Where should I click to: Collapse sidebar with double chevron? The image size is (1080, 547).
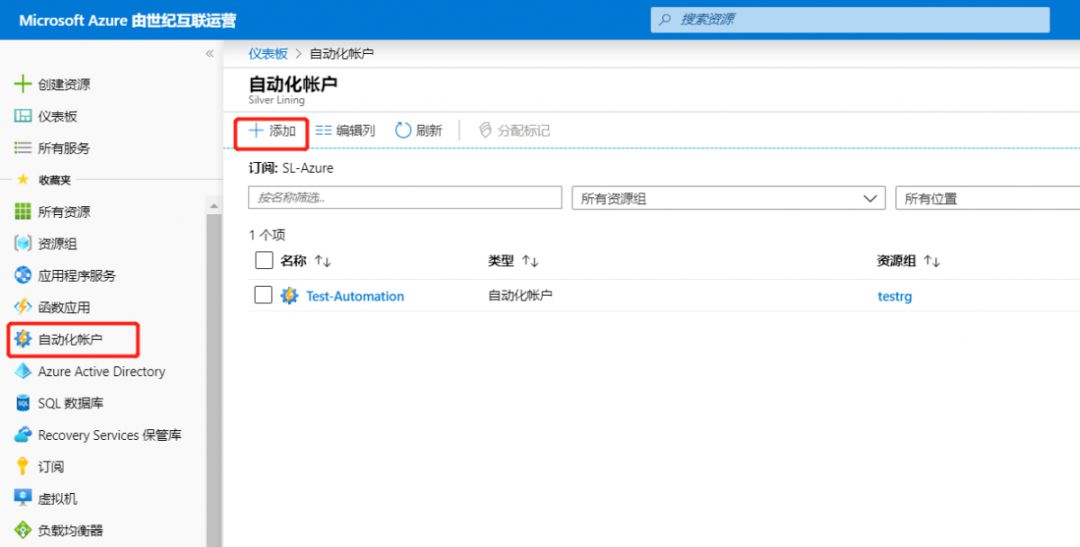209,54
